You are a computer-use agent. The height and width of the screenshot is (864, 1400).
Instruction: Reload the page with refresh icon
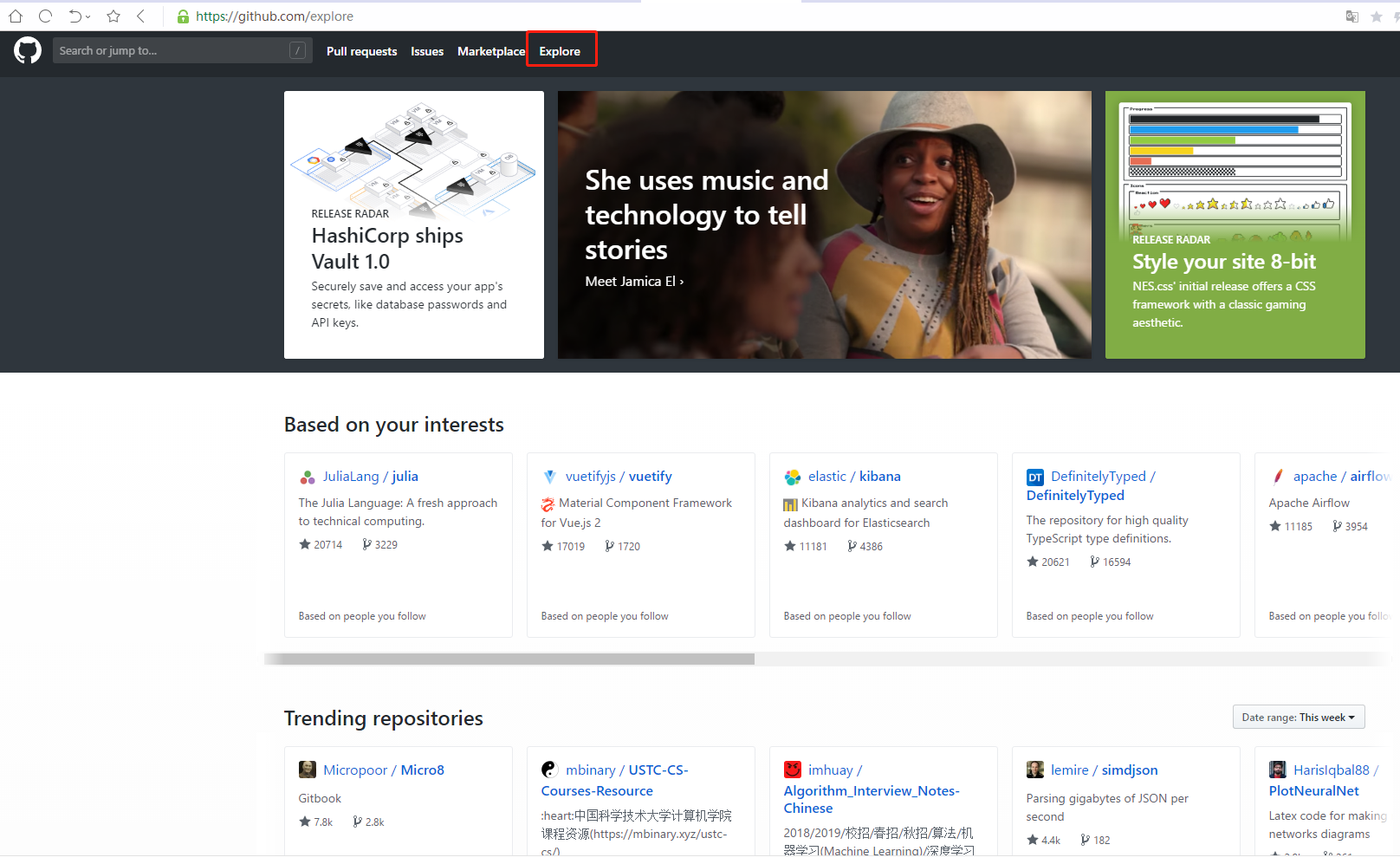45,16
